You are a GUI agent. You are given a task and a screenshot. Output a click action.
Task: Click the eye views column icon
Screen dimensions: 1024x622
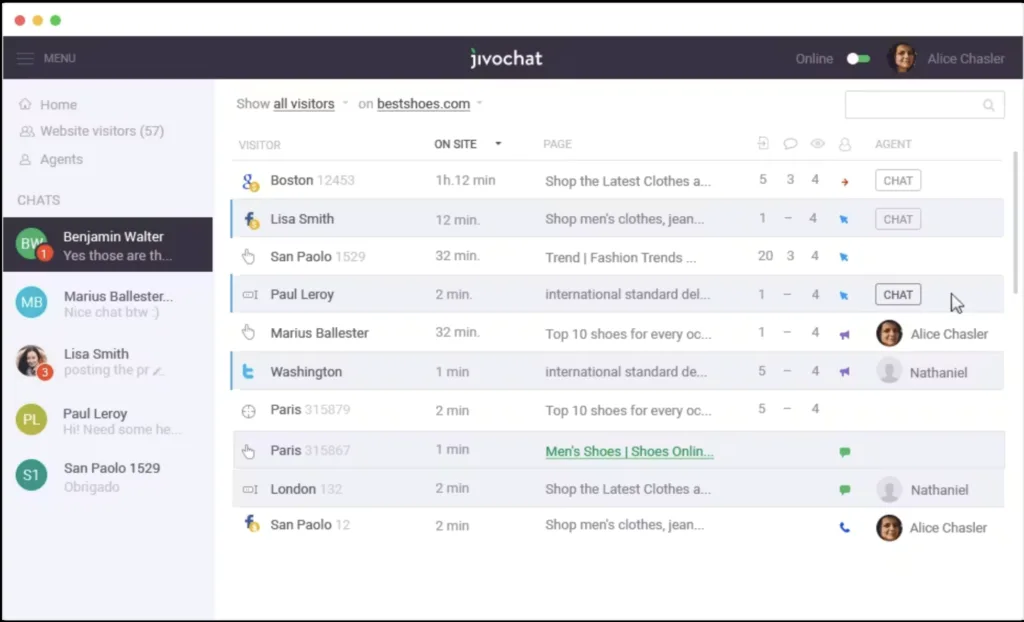point(818,144)
